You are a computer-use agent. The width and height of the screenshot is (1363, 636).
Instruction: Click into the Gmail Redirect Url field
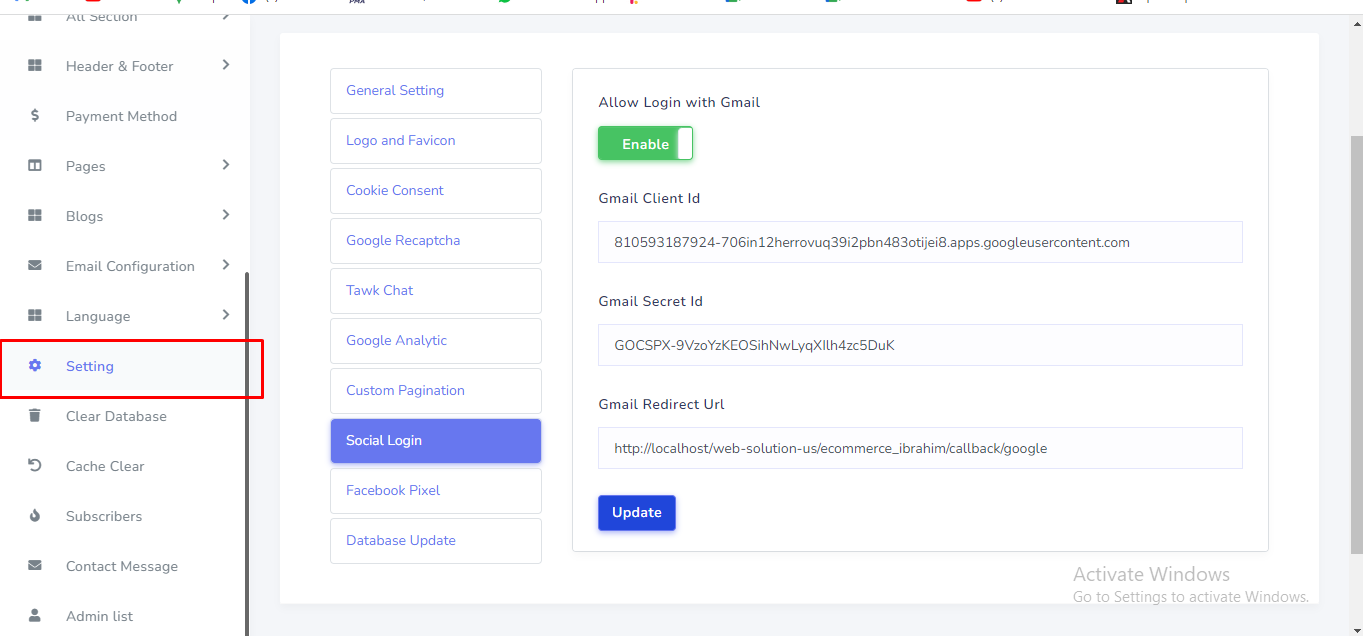click(919, 448)
